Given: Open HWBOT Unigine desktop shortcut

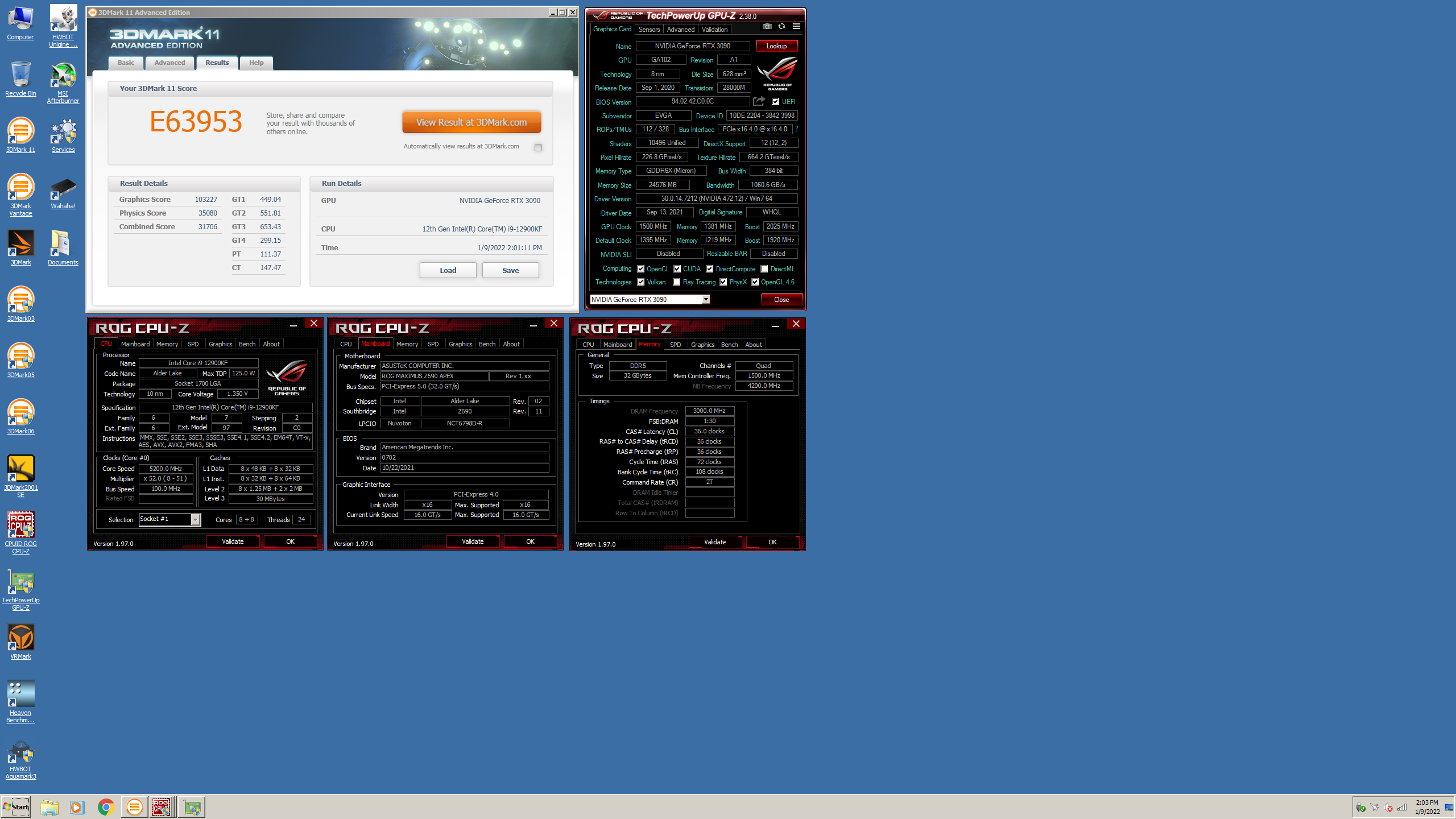Looking at the screenshot, I should click(x=63, y=26).
